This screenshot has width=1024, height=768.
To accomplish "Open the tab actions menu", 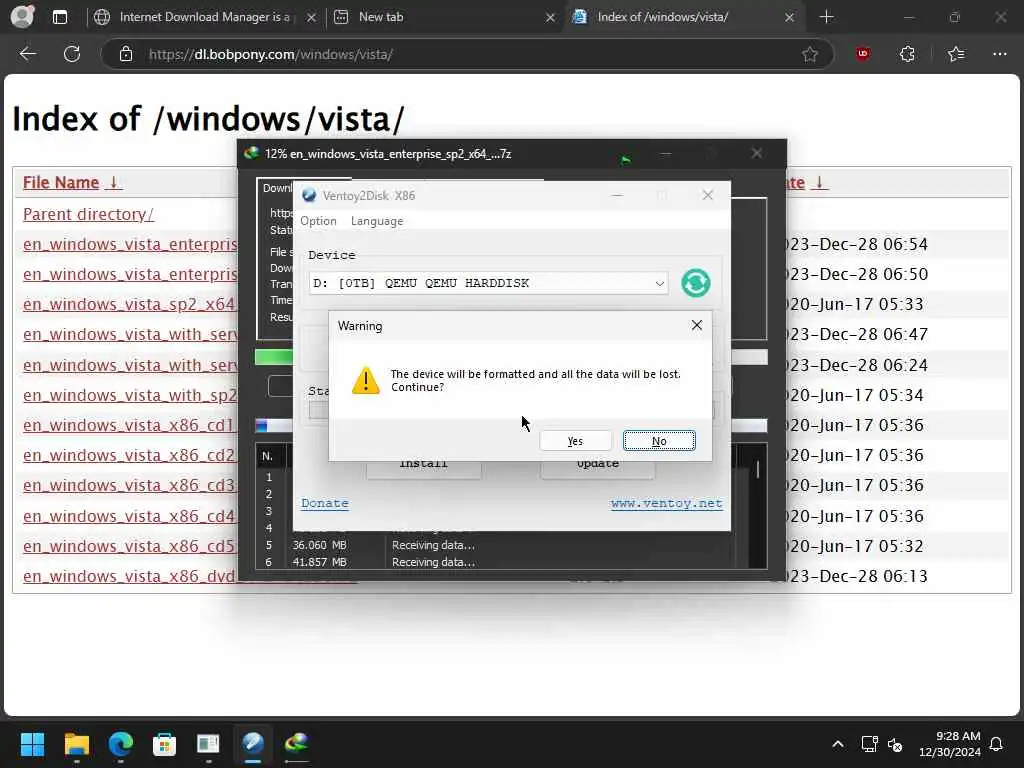I will click(x=60, y=18).
